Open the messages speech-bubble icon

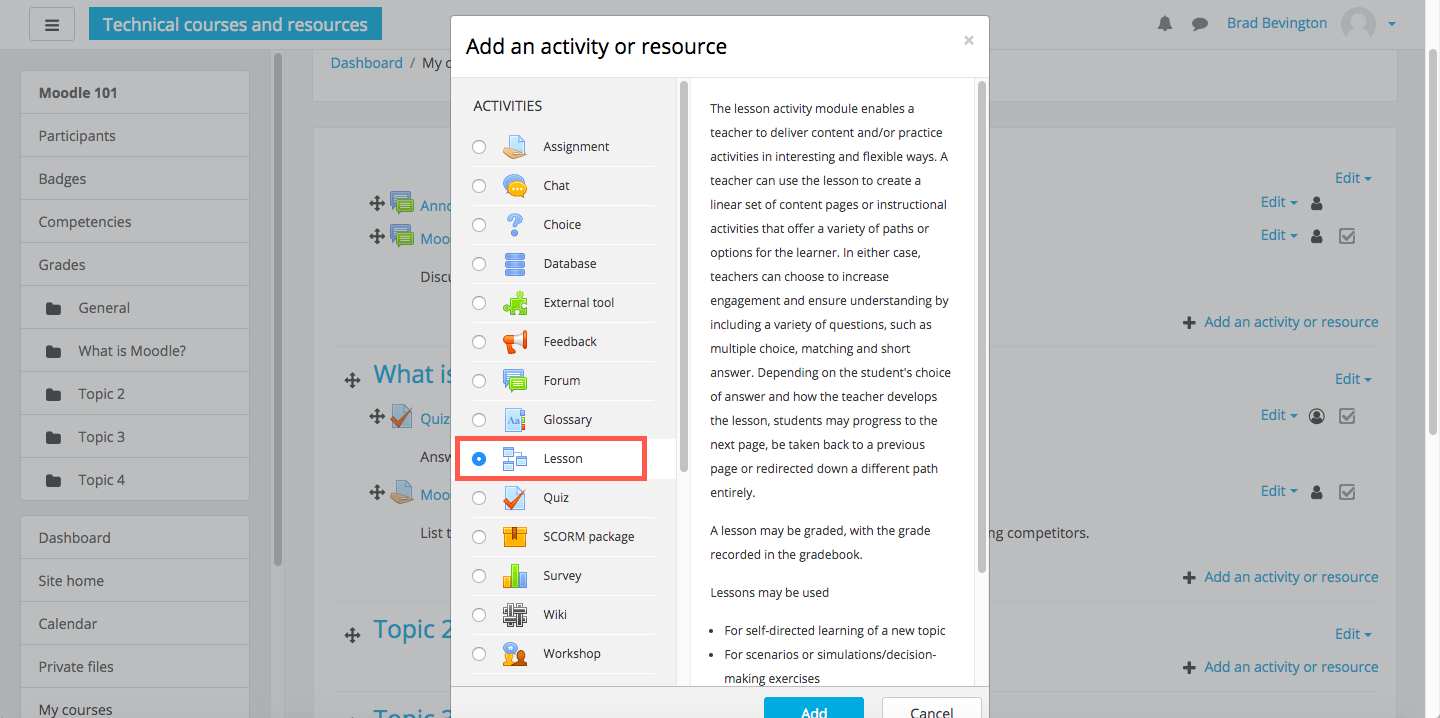(1200, 24)
